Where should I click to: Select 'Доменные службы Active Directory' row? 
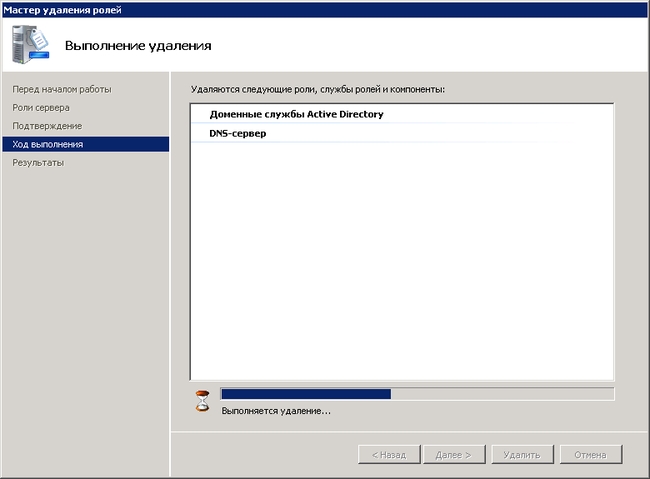point(402,114)
